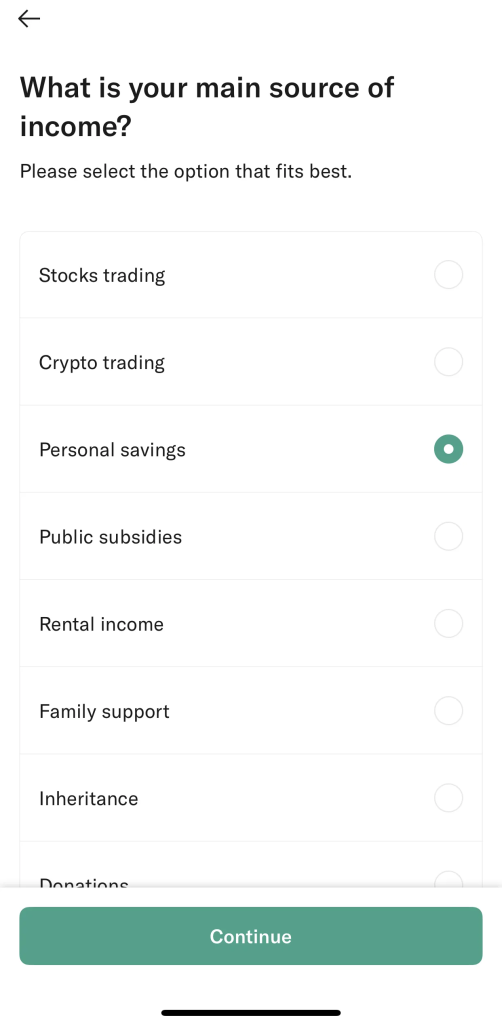Tap the Family support label text

[x=104, y=711]
